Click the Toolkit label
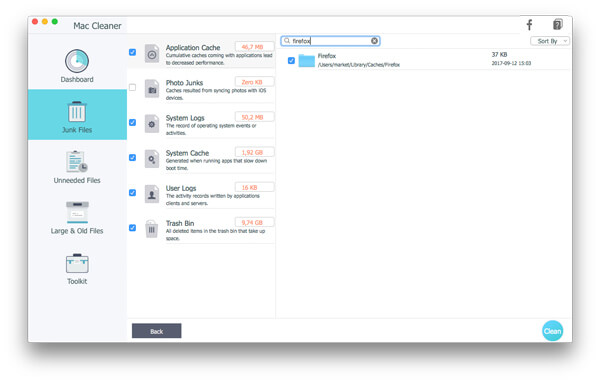600x382 pixels. pyautogui.click(x=77, y=281)
